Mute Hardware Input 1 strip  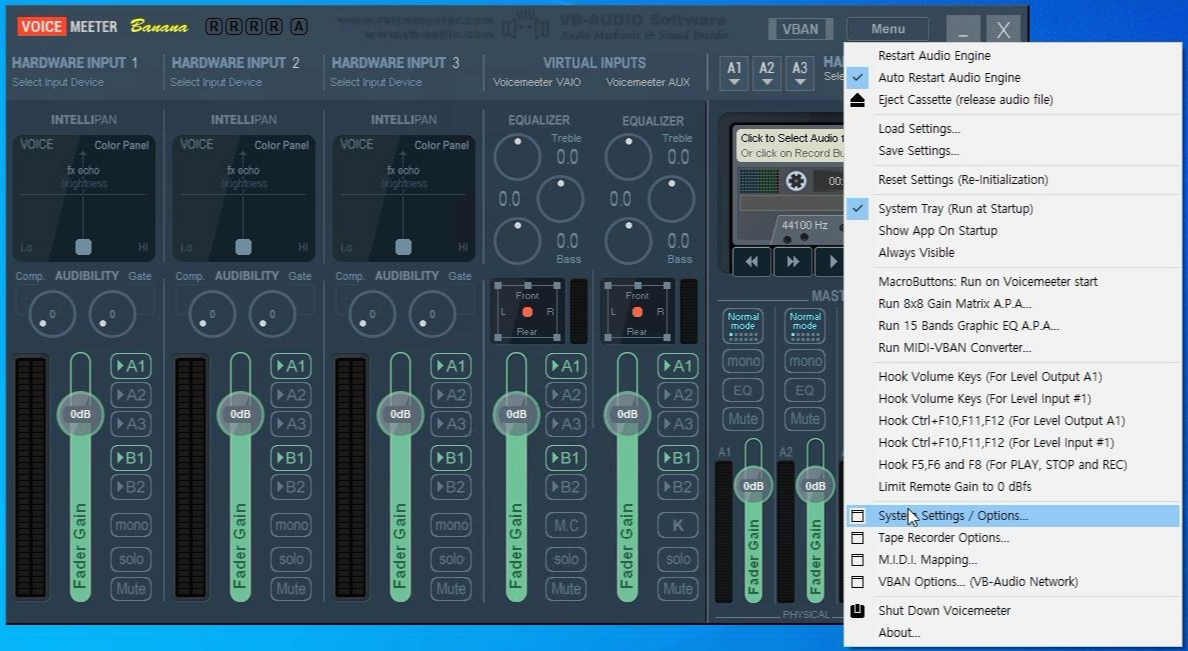pos(131,589)
